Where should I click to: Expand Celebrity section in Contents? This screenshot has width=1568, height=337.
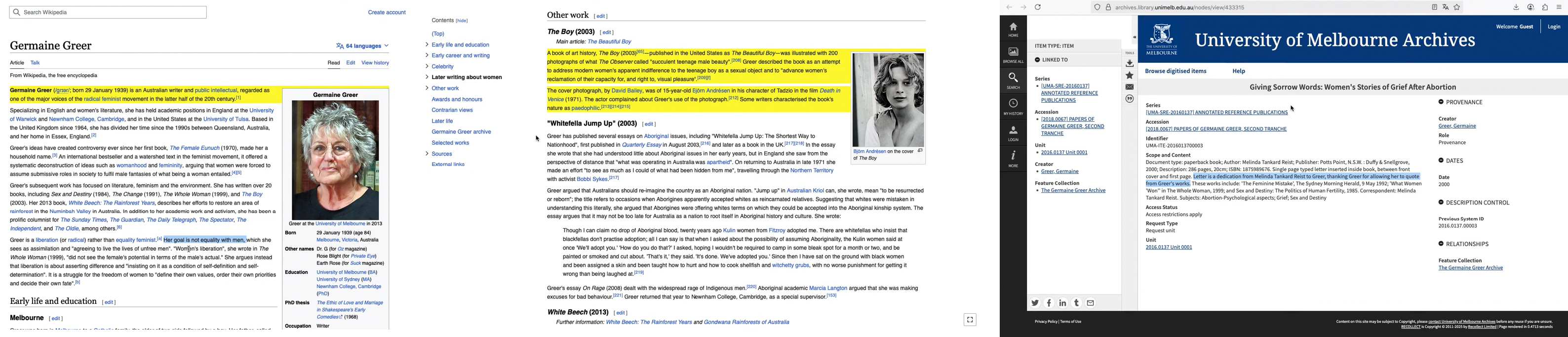pyautogui.click(x=427, y=66)
